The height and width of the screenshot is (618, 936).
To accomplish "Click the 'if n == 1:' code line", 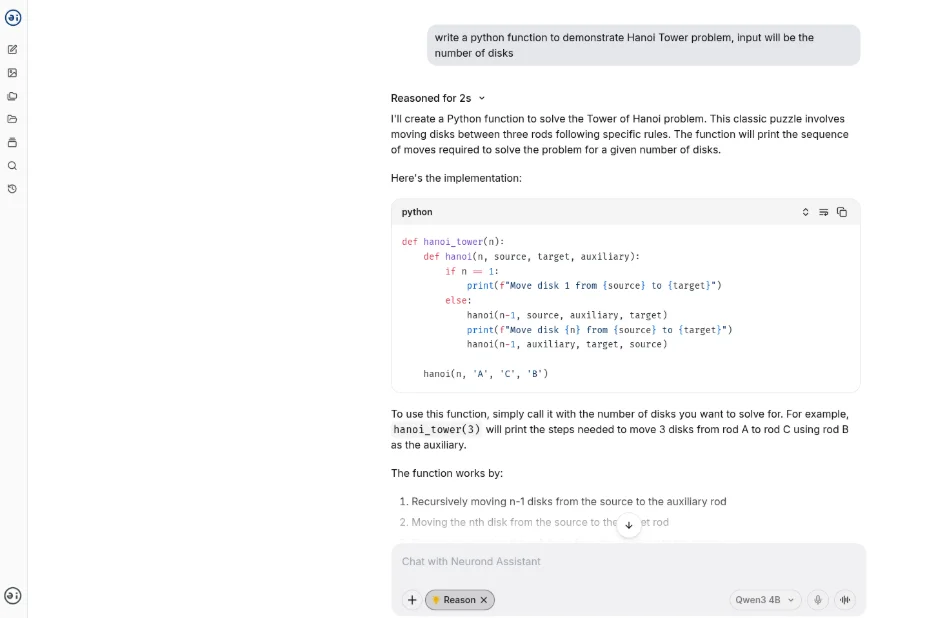I will pos(472,271).
